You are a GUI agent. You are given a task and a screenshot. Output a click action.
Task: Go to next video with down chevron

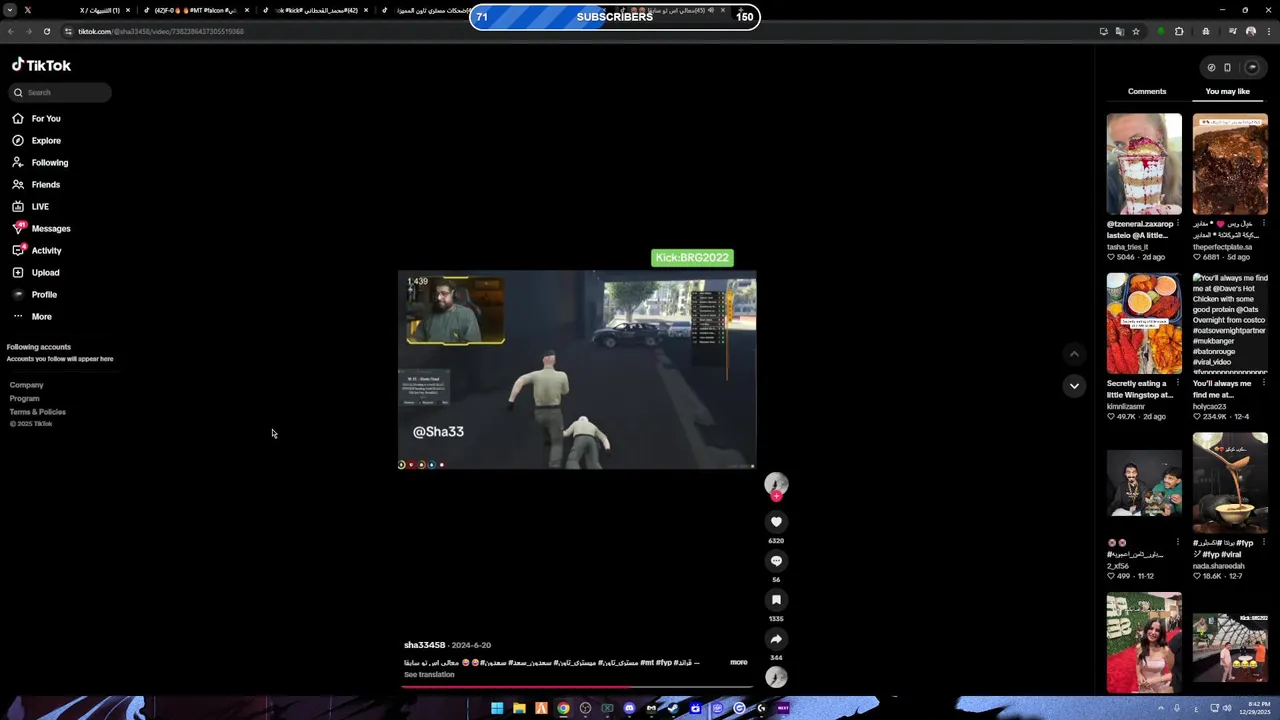[x=1074, y=385]
